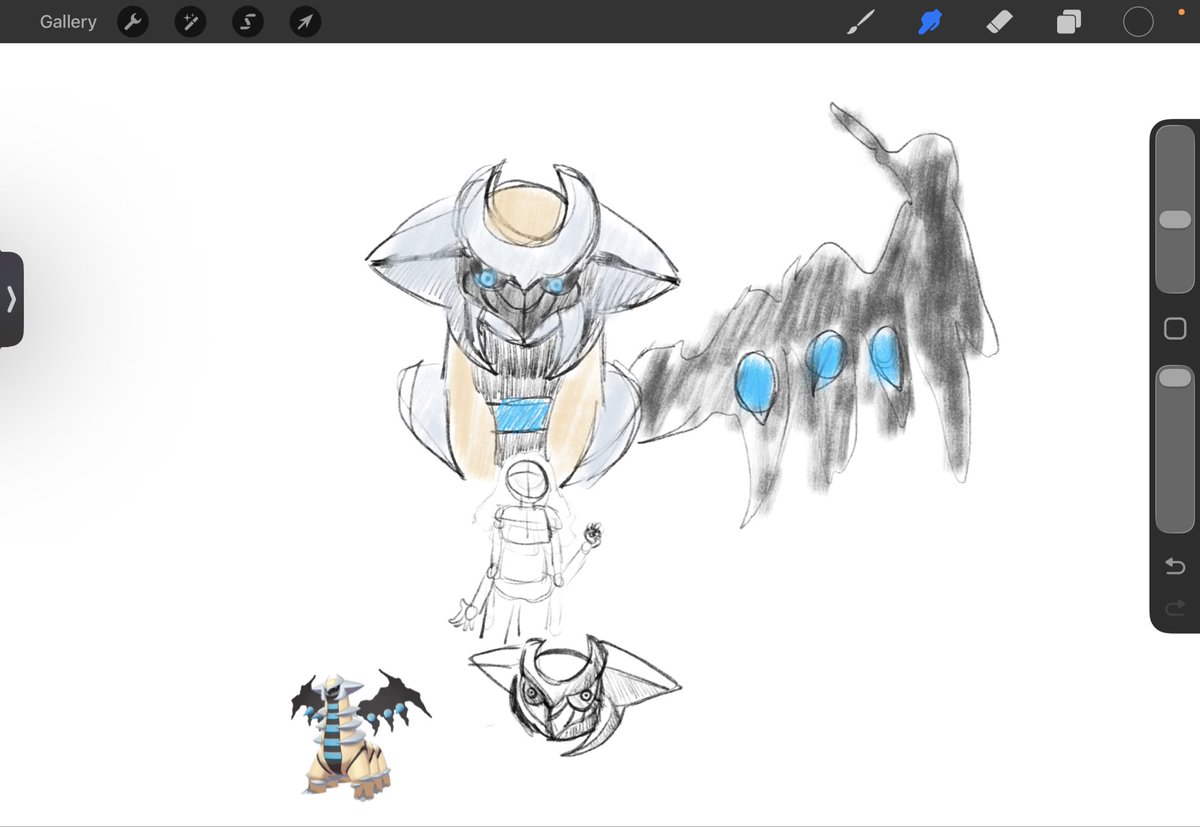Click the brush opacity slider handle
This screenshot has height=827, width=1200.
pyautogui.click(x=1175, y=377)
